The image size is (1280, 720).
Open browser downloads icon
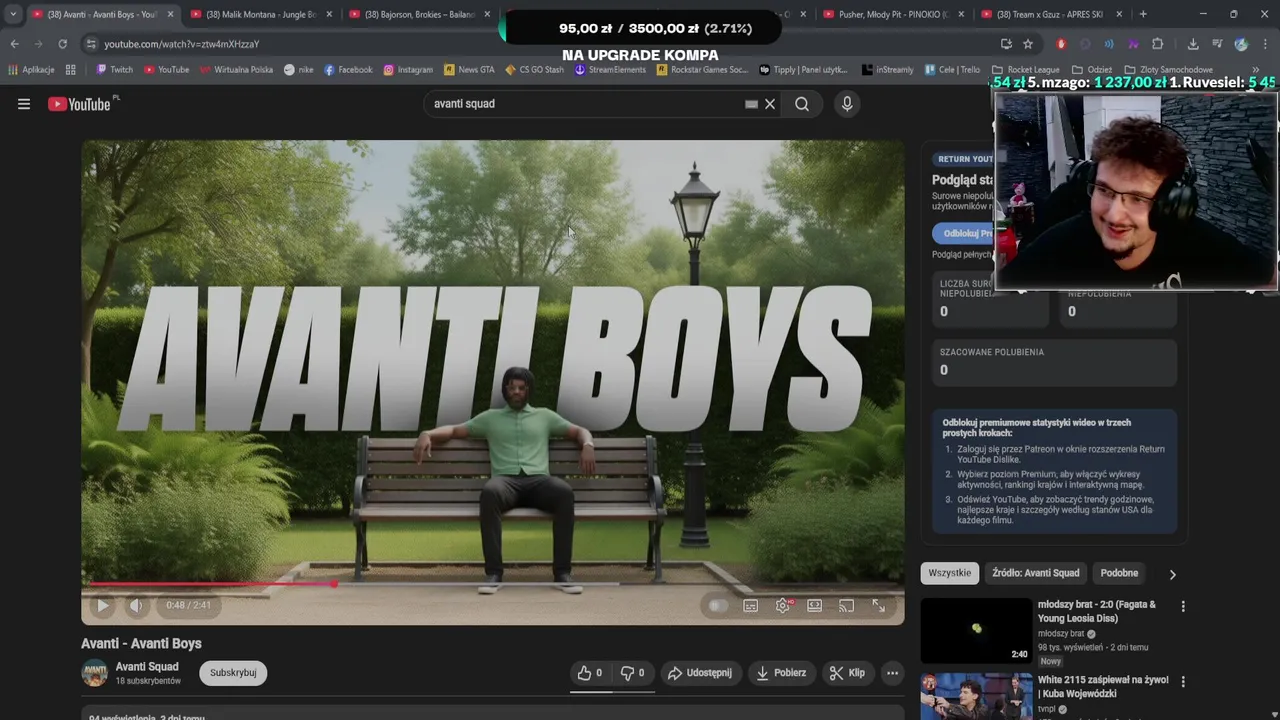(x=1193, y=44)
